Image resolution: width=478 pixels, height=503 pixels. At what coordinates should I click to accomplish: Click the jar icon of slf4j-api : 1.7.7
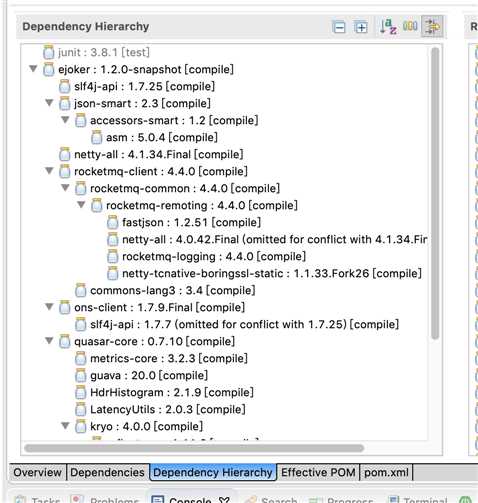(x=80, y=324)
